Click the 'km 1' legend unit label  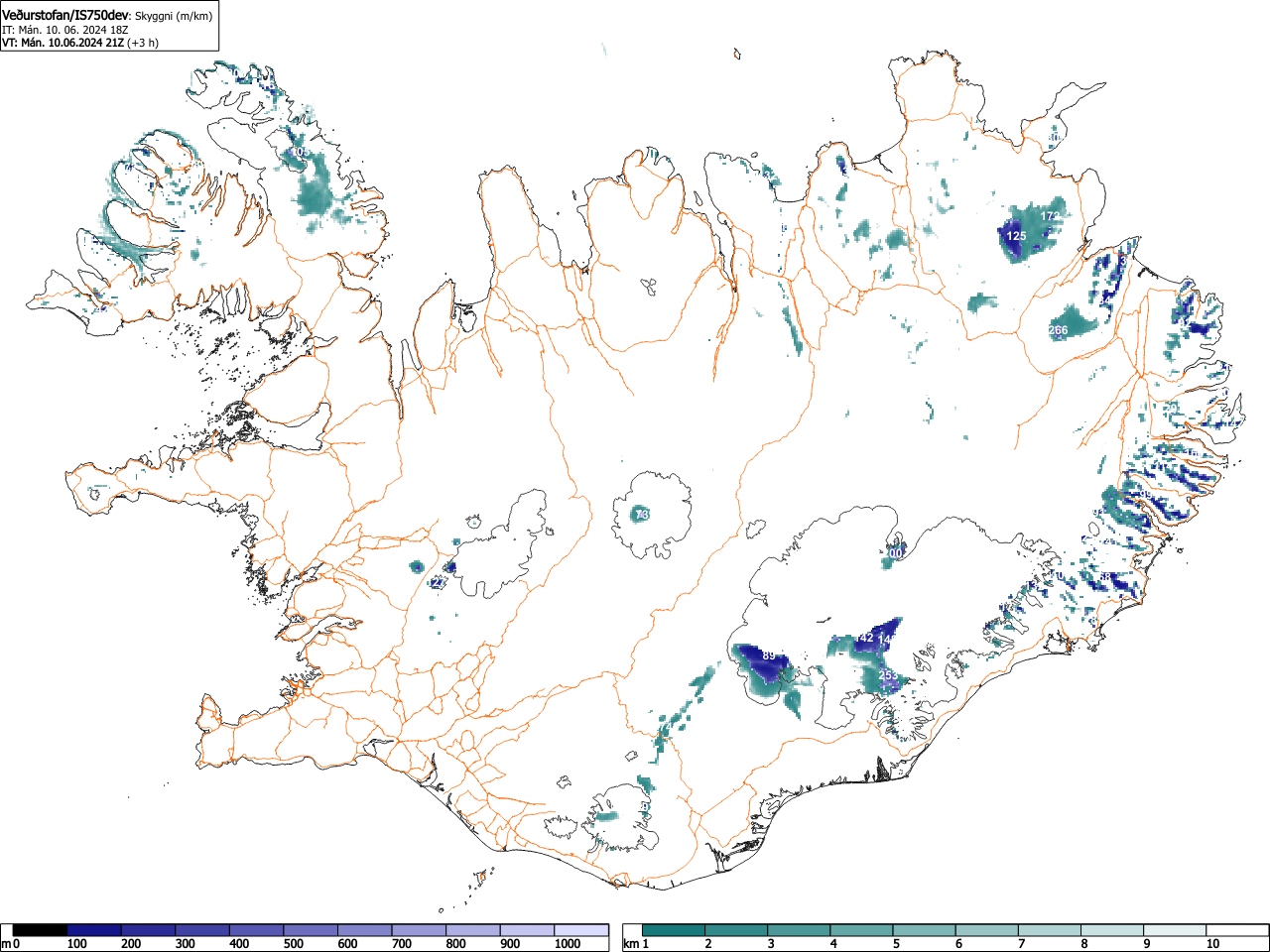click(x=636, y=944)
